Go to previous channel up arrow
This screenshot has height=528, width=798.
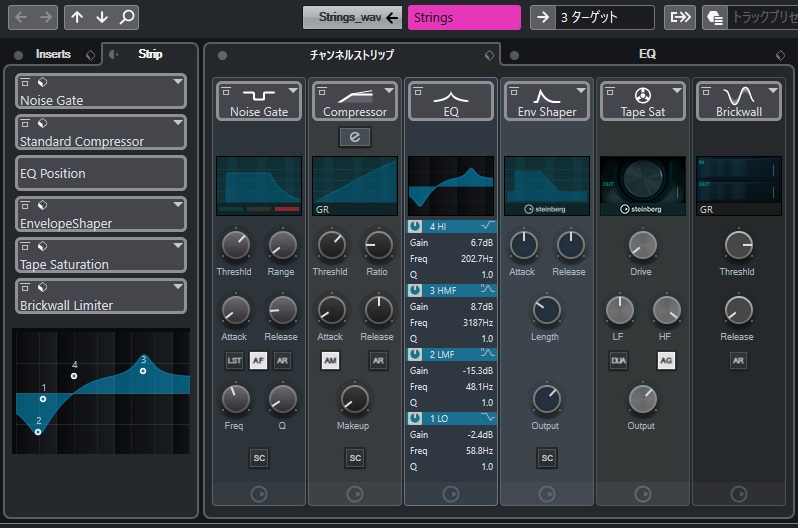point(77,17)
